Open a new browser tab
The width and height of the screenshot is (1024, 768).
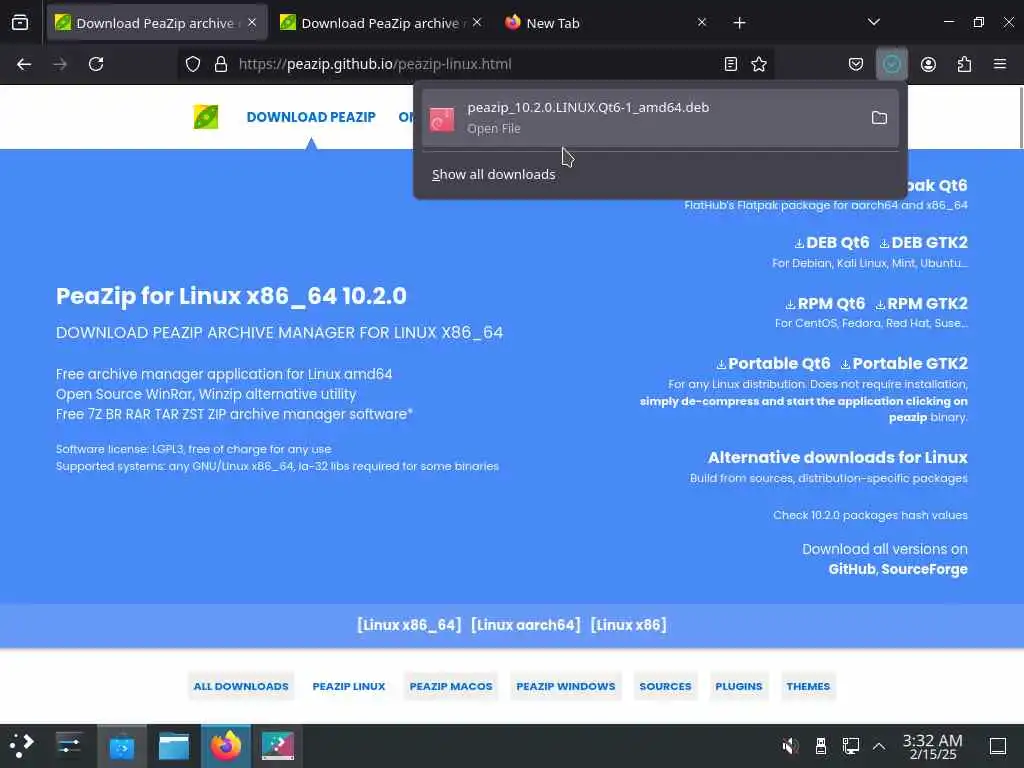(x=739, y=23)
